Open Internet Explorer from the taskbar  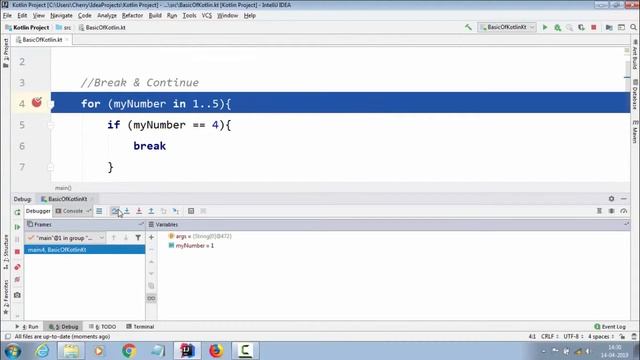tap(42, 351)
